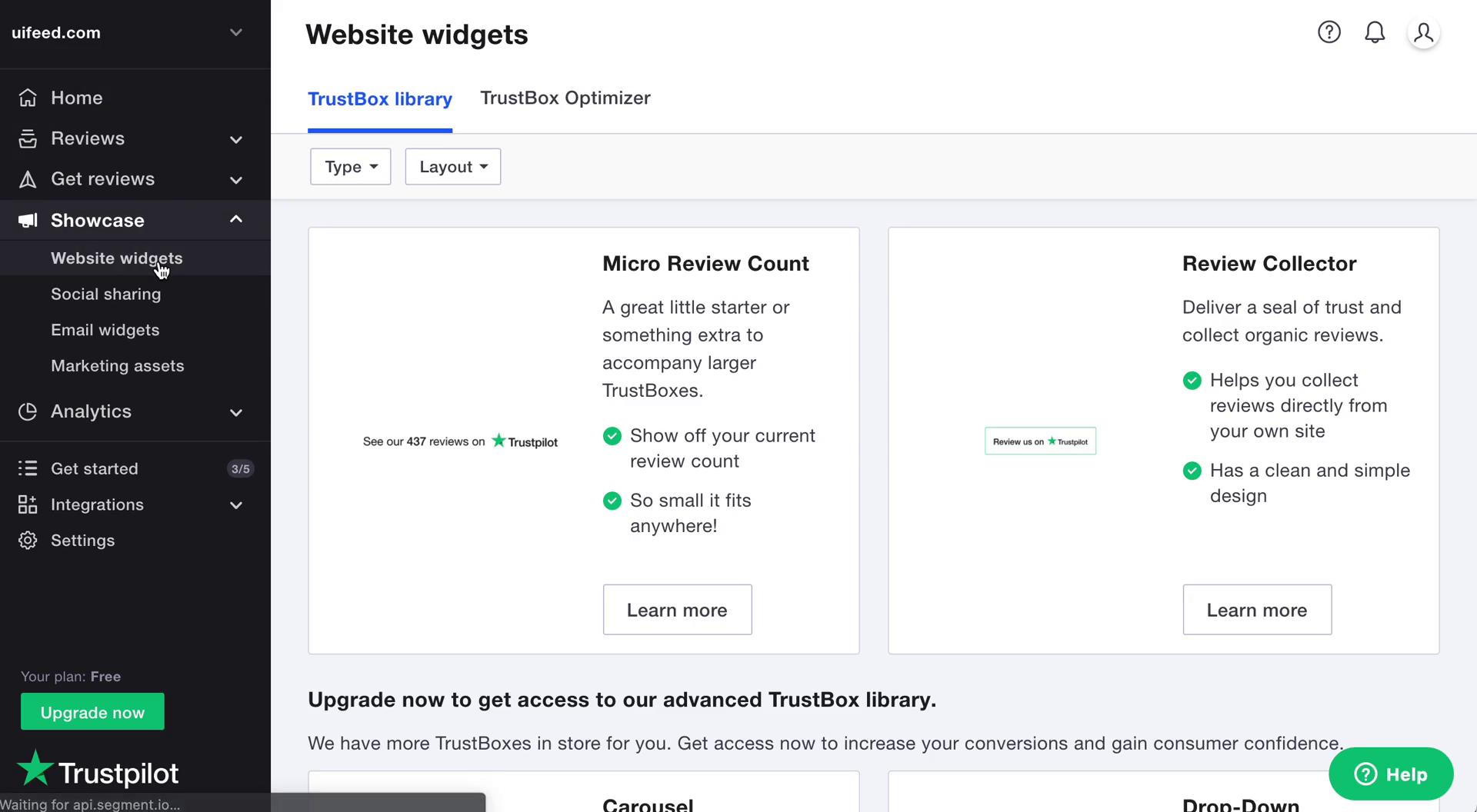Click Learn more for Micro Review Count

click(677, 610)
